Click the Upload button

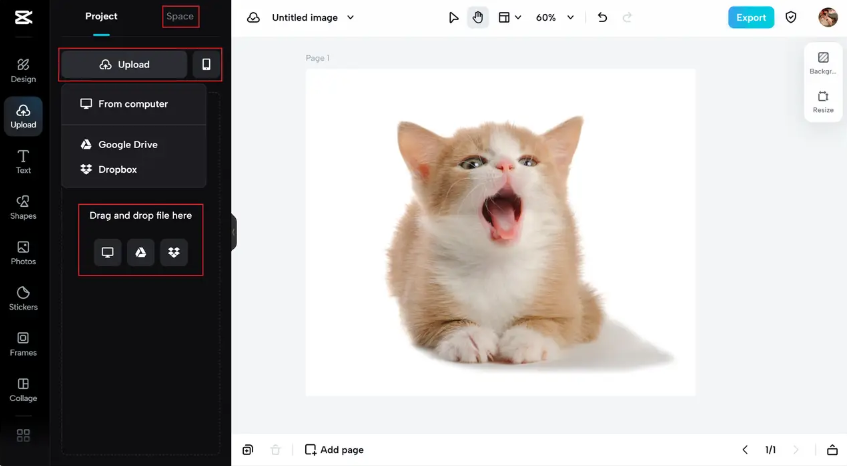(x=124, y=64)
